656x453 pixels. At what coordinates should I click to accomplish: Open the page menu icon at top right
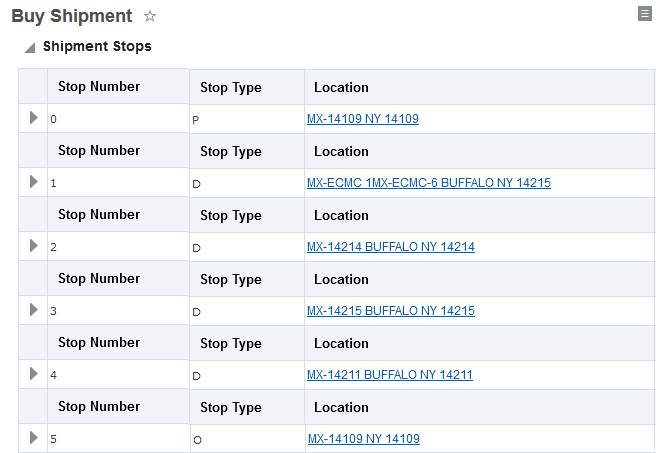tap(645, 13)
